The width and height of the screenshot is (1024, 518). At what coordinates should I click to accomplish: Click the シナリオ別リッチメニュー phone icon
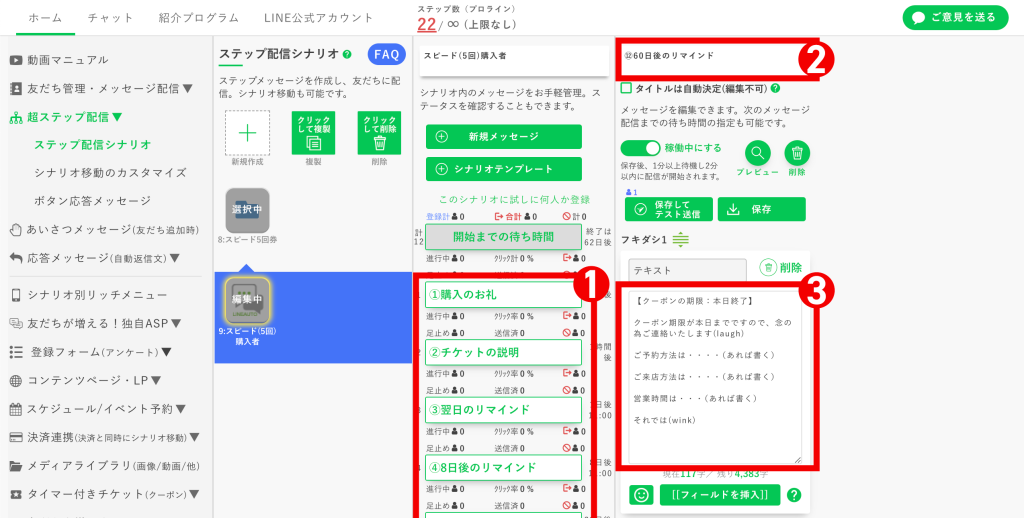point(16,295)
